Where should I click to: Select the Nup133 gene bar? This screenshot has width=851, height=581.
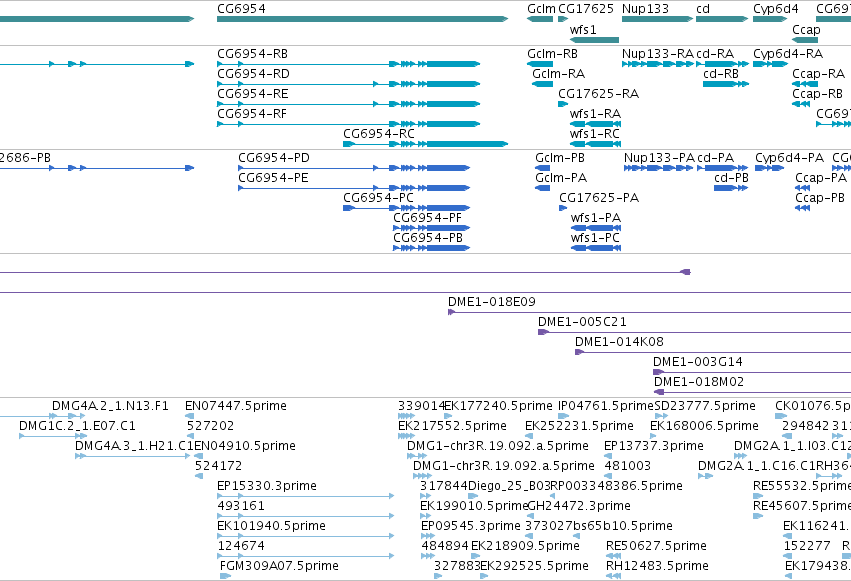(658, 19)
